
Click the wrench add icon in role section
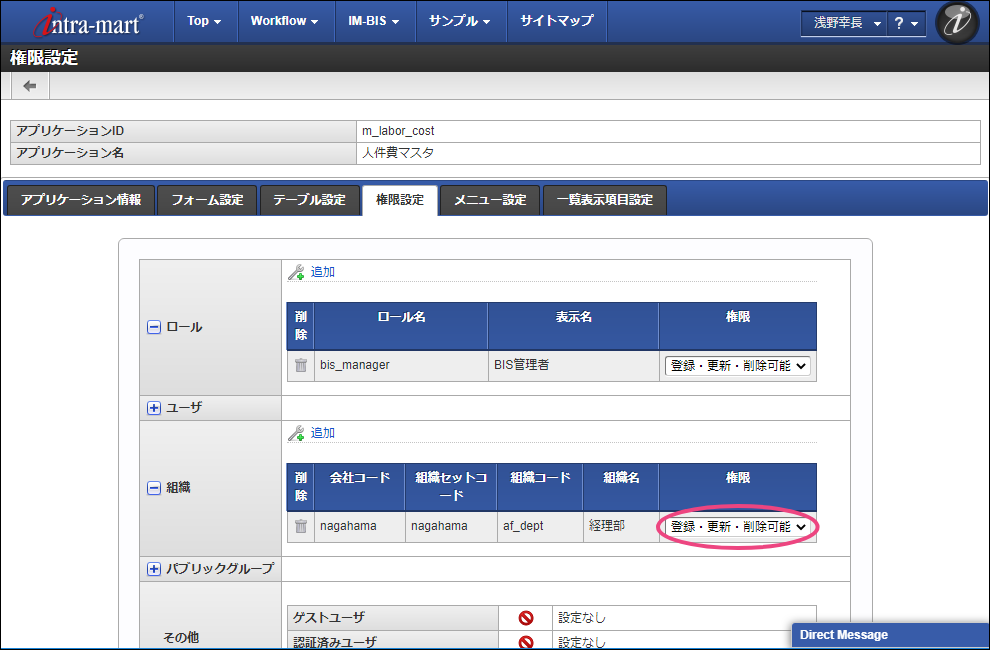(296, 272)
